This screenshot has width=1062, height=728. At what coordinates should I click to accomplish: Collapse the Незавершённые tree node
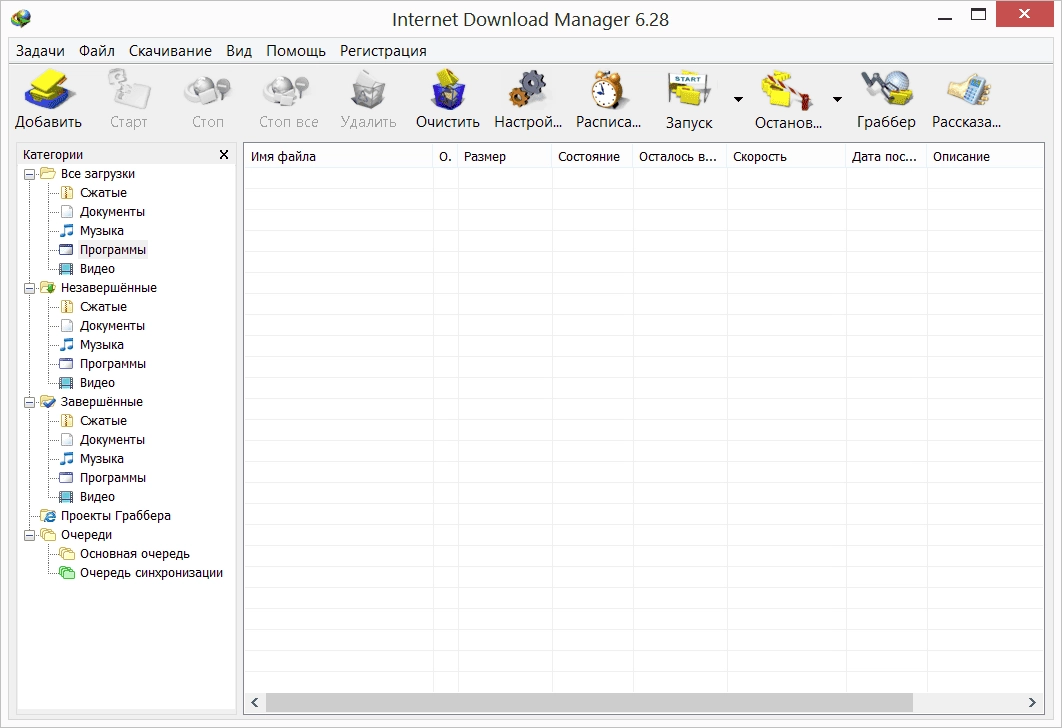29,288
